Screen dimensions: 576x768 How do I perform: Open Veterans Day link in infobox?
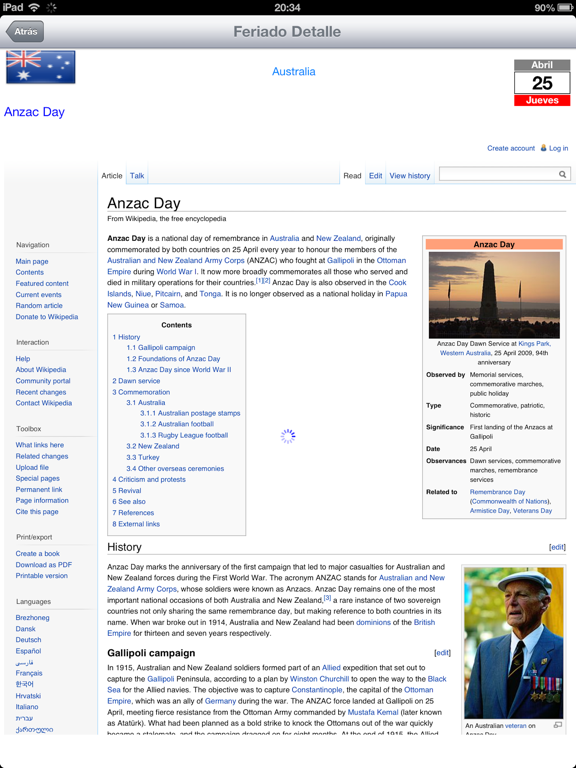click(x=532, y=510)
